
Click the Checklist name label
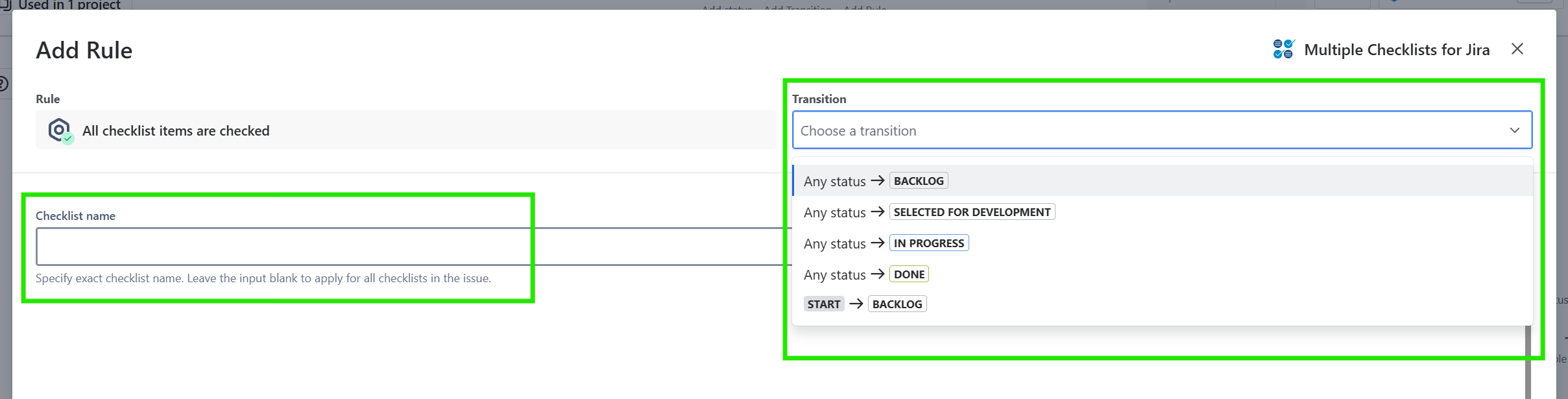click(x=75, y=215)
